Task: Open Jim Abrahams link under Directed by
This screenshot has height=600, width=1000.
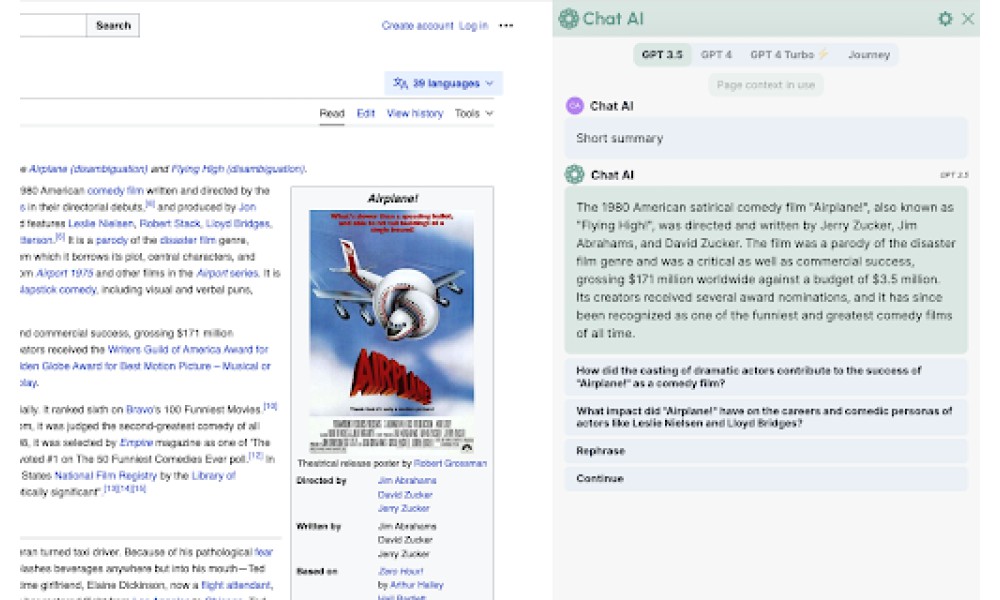Action: 407,481
